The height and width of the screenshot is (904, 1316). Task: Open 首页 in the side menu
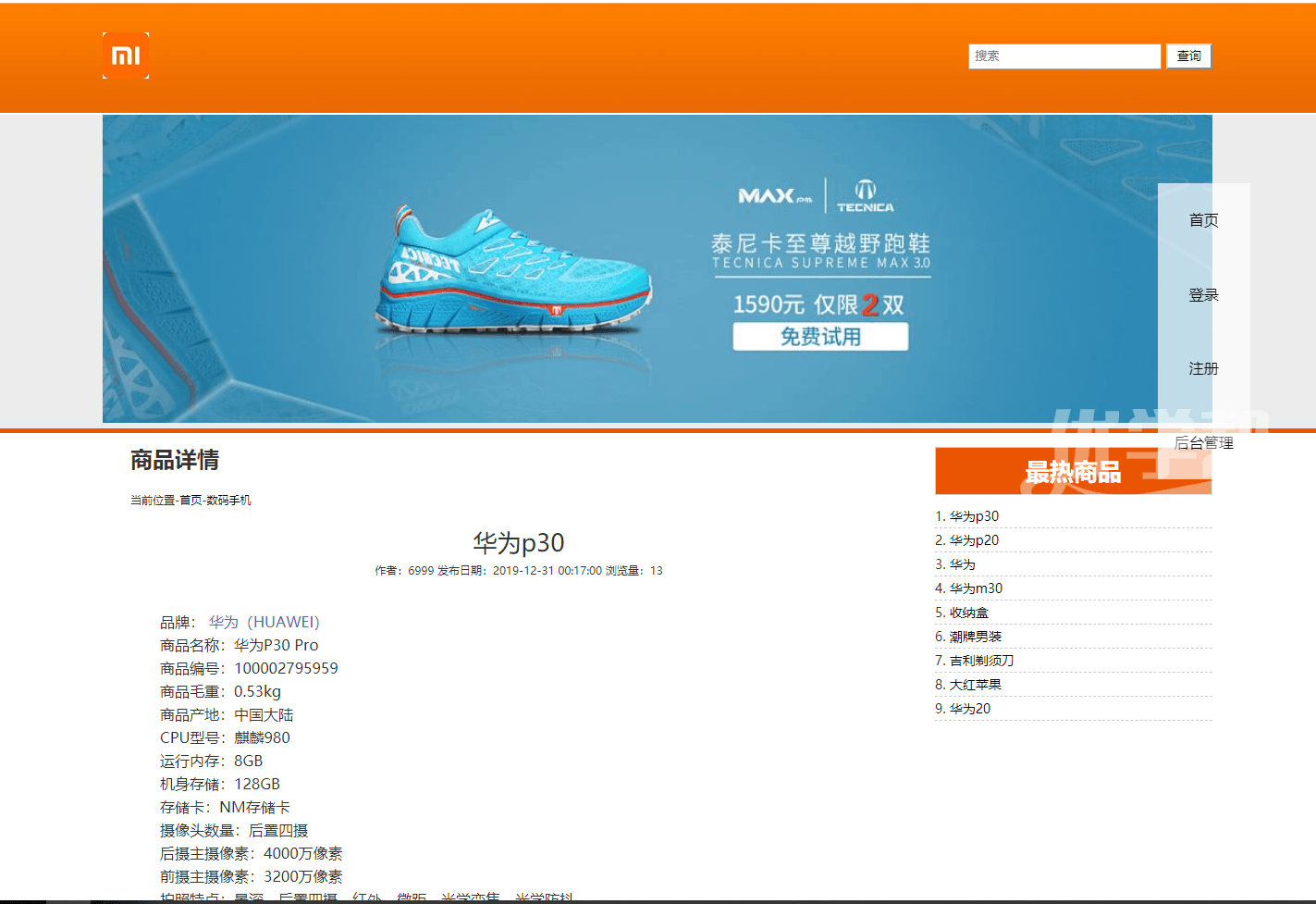(1203, 220)
